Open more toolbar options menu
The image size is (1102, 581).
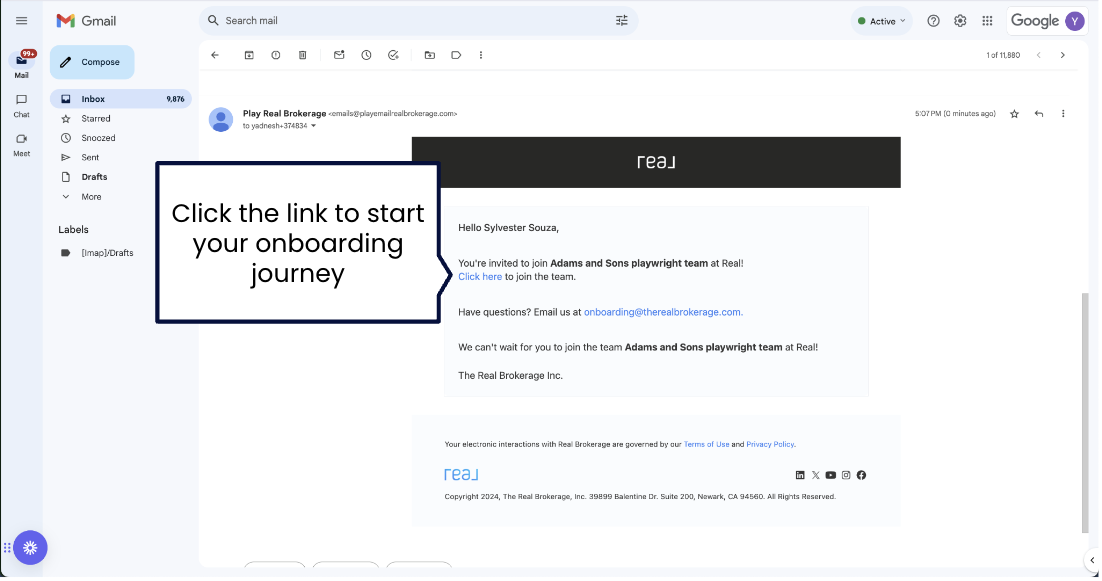[x=481, y=55]
